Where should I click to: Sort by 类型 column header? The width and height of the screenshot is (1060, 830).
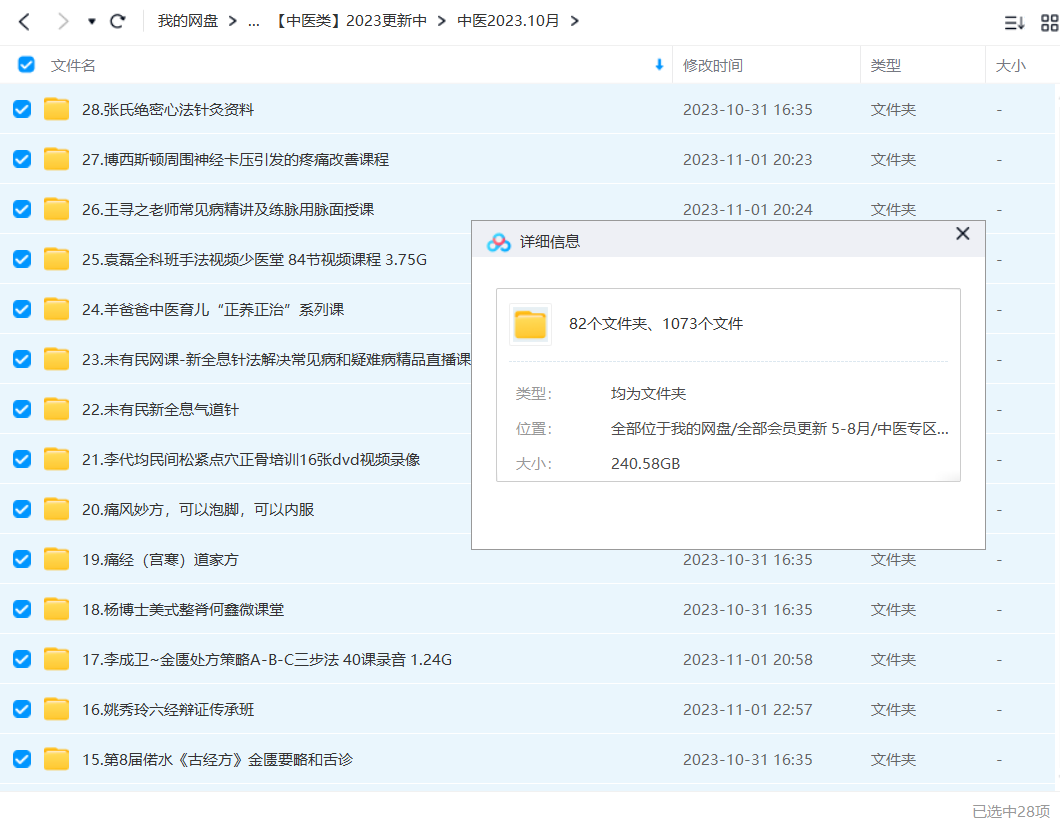(x=885, y=65)
